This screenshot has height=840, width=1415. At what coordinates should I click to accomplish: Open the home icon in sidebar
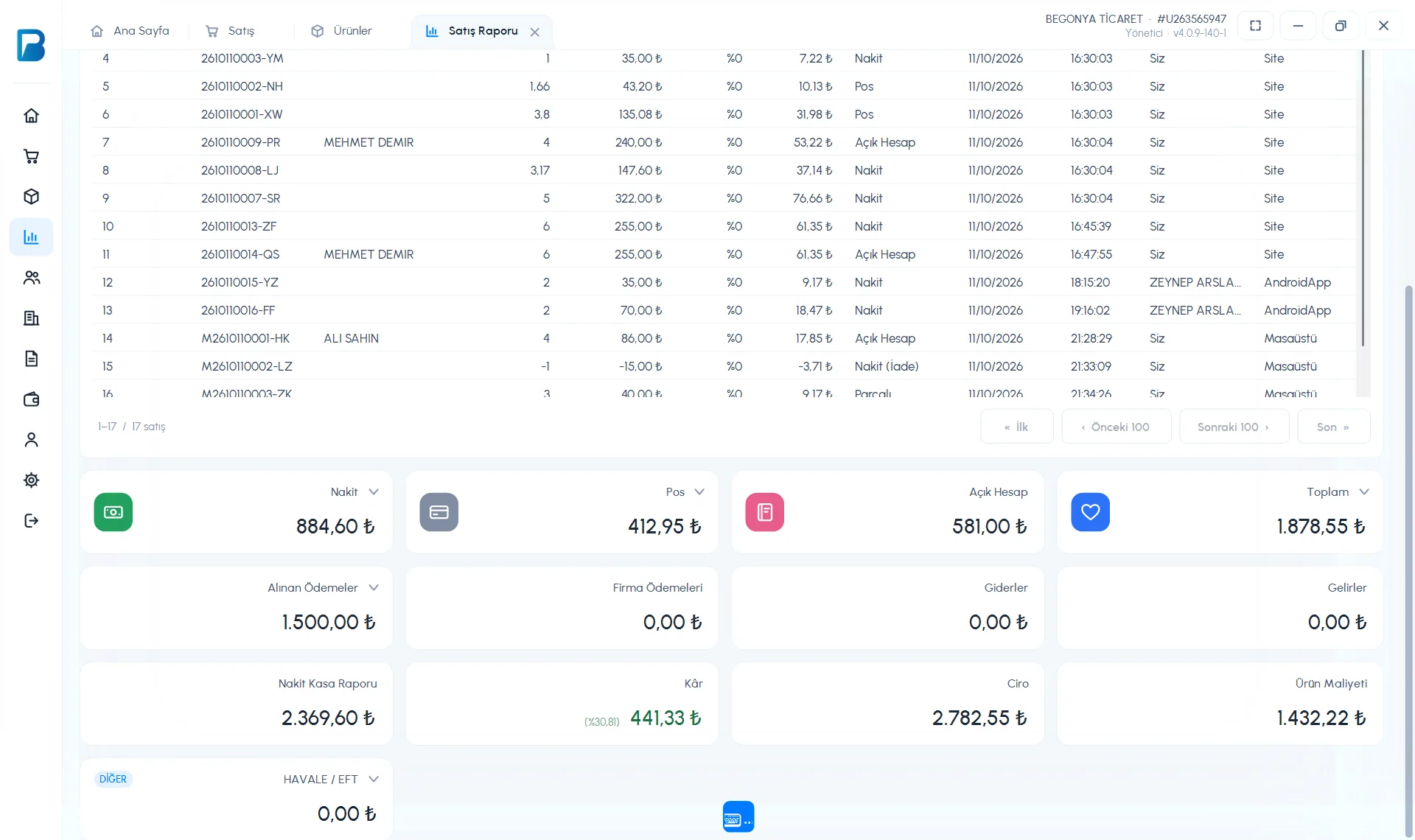[x=31, y=116]
